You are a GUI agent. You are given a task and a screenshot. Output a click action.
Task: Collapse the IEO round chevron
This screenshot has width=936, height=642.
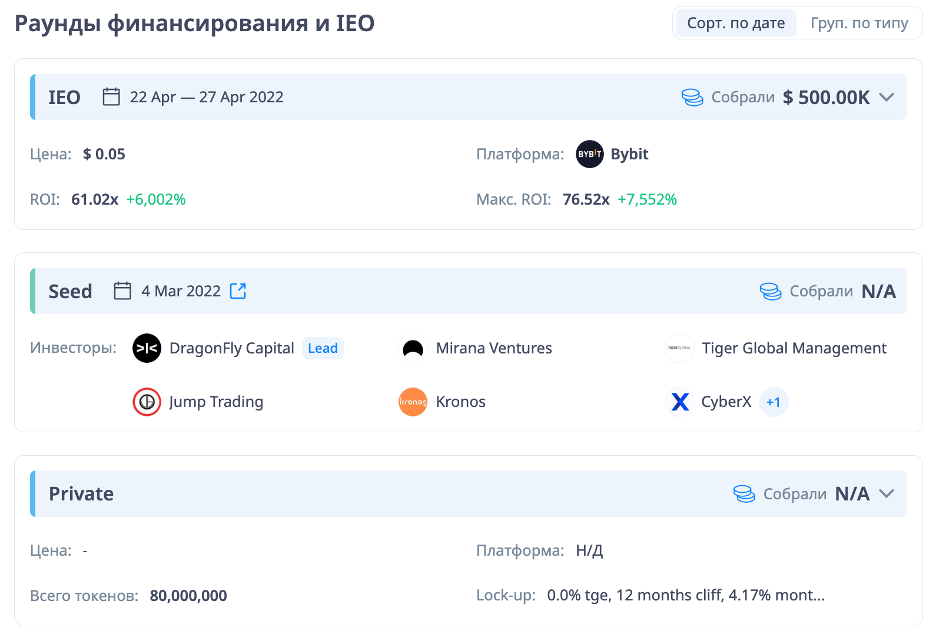885,97
